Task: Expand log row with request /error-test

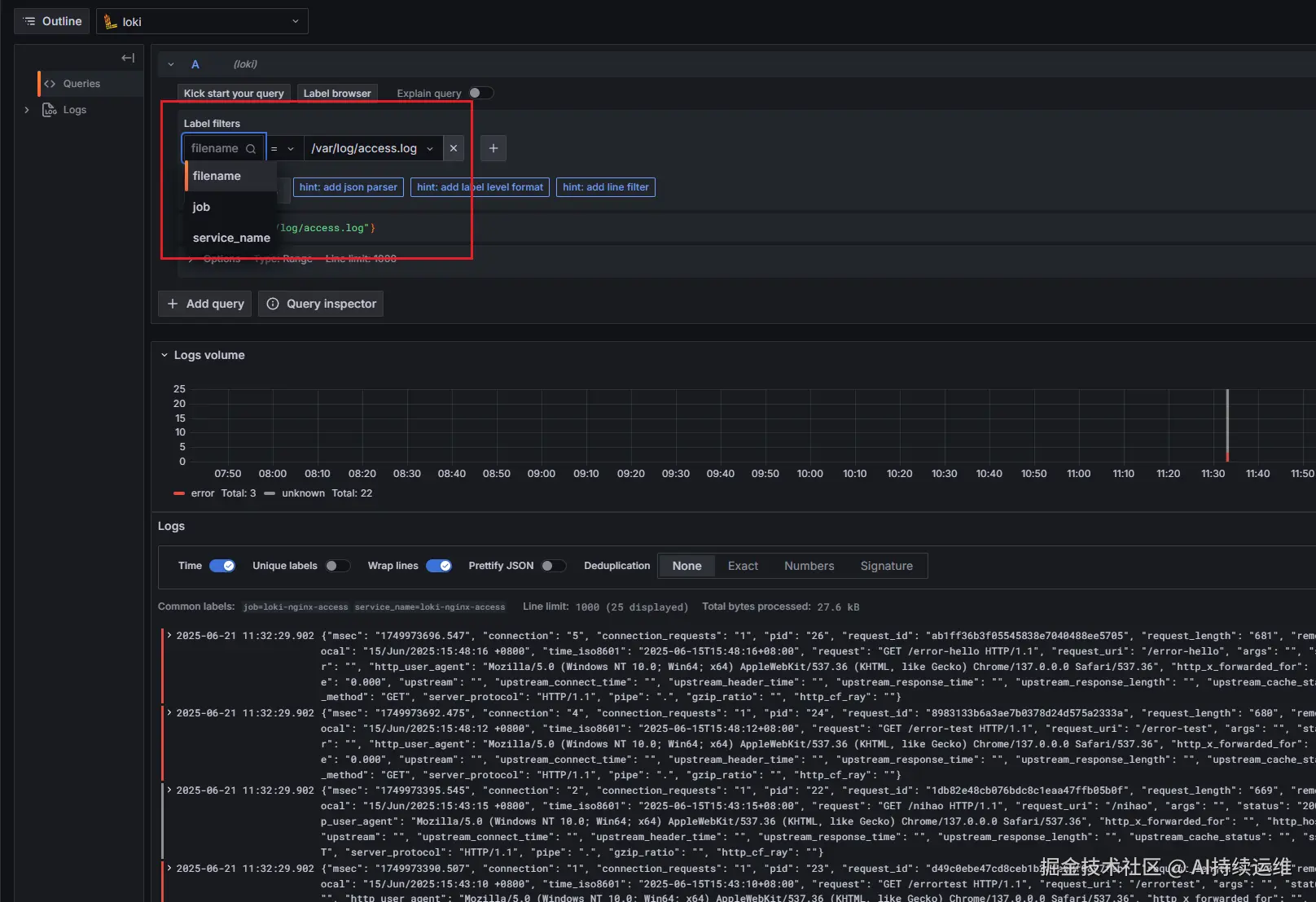Action: (169, 712)
